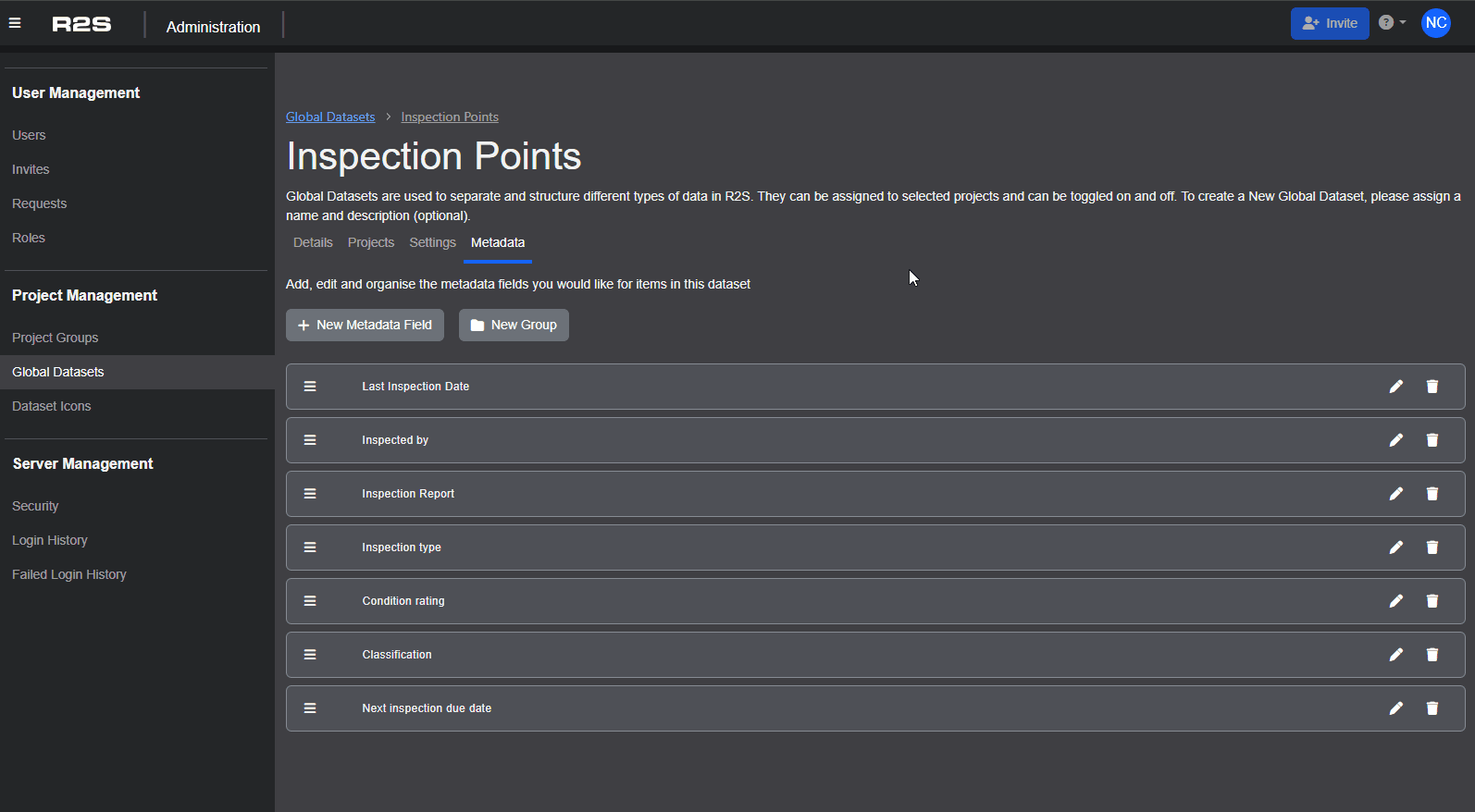Delete the Inspection type field
Image resolution: width=1475 pixels, height=812 pixels.
pyautogui.click(x=1432, y=547)
